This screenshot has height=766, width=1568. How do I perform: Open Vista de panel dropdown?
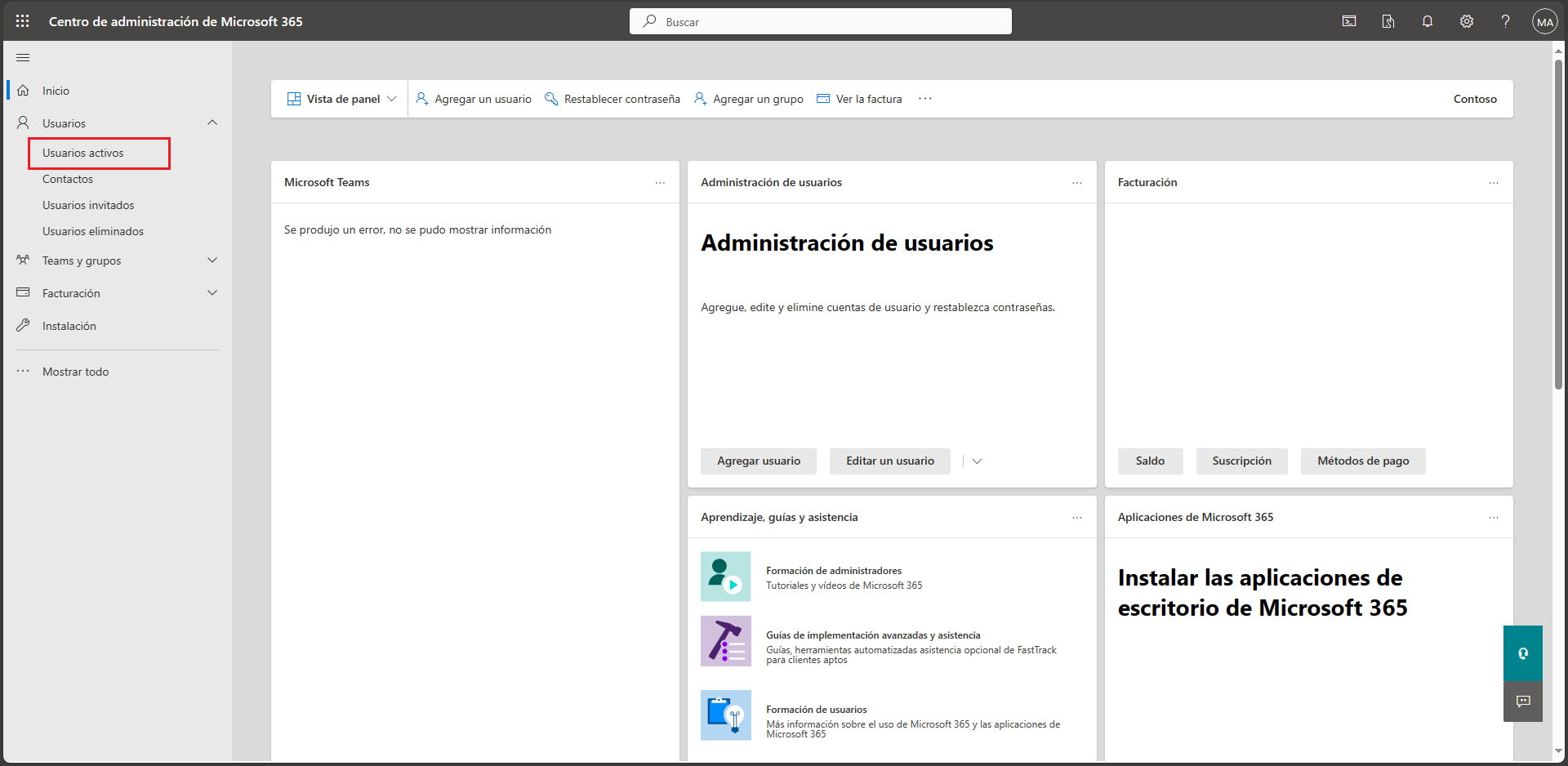point(341,99)
